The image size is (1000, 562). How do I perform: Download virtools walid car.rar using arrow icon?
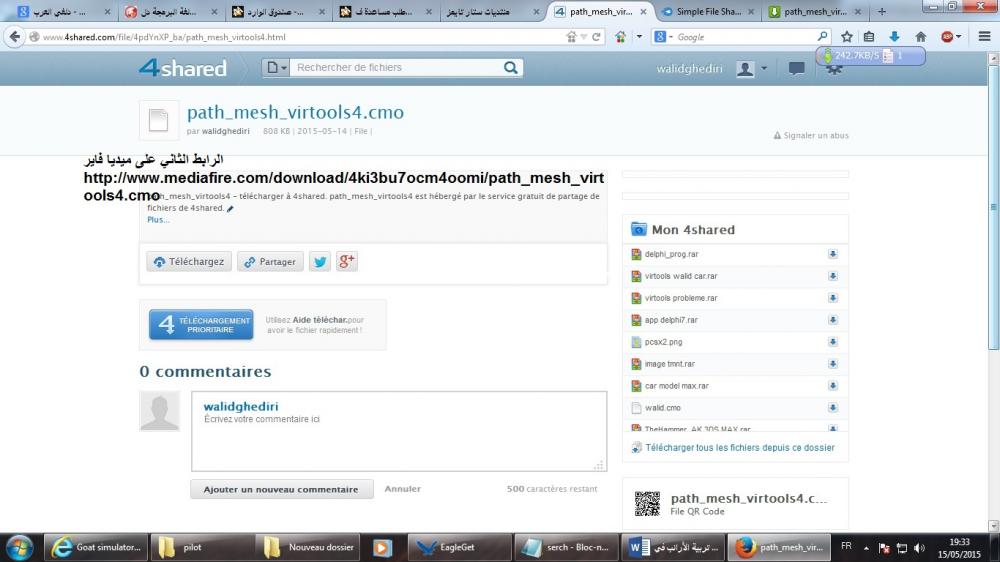tap(832, 276)
